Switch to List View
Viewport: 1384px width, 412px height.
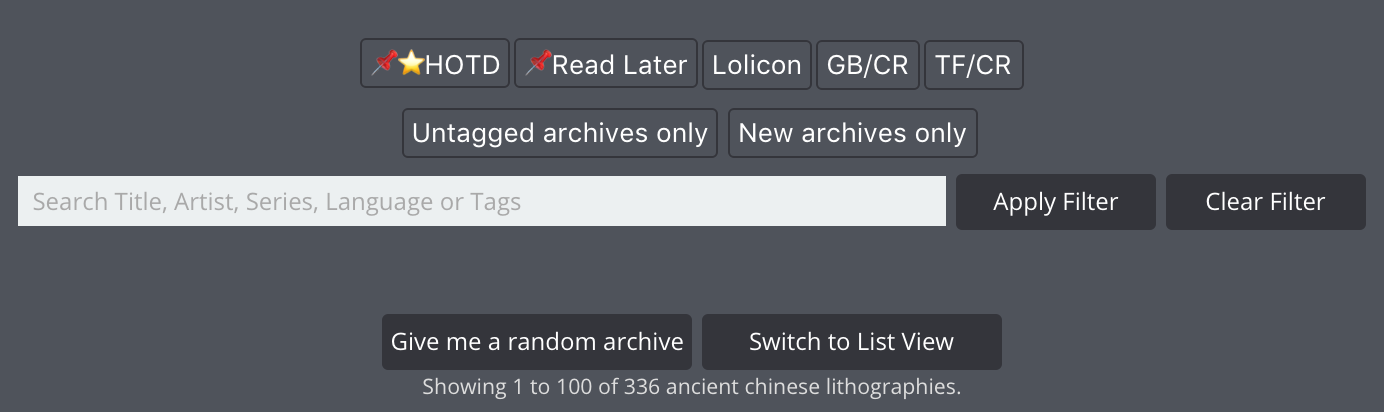tap(852, 342)
